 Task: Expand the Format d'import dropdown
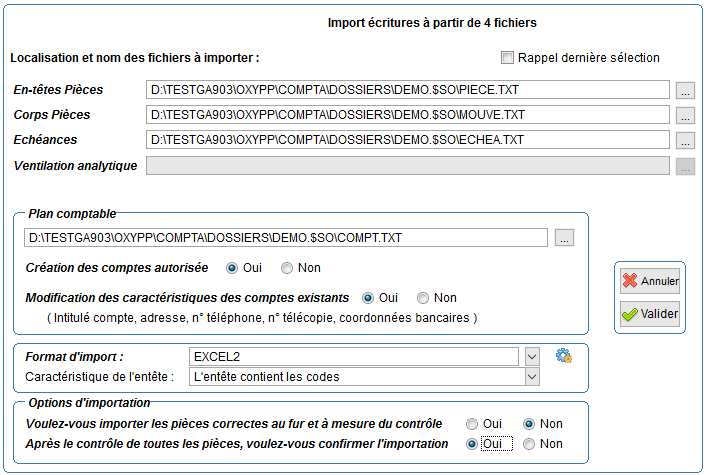coord(532,357)
